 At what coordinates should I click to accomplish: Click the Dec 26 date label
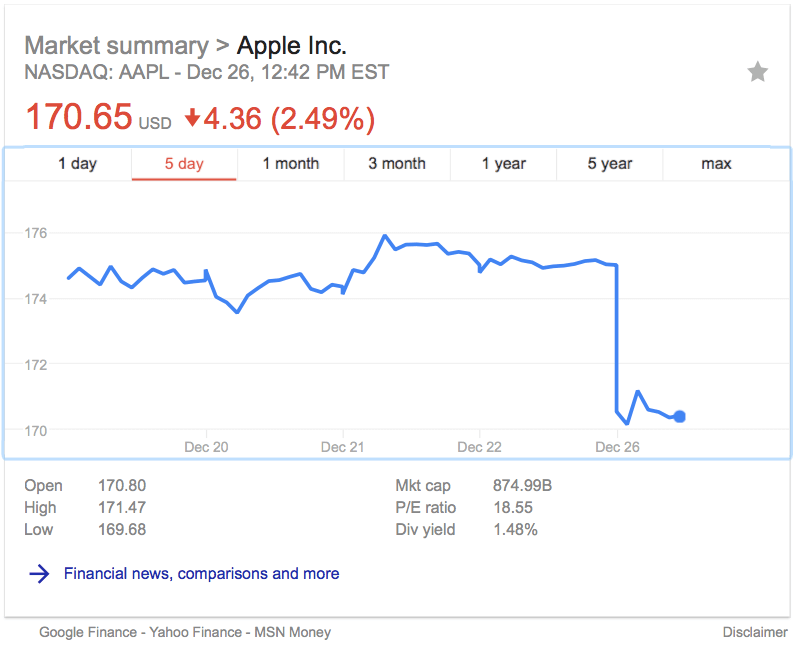(x=617, y=447)
